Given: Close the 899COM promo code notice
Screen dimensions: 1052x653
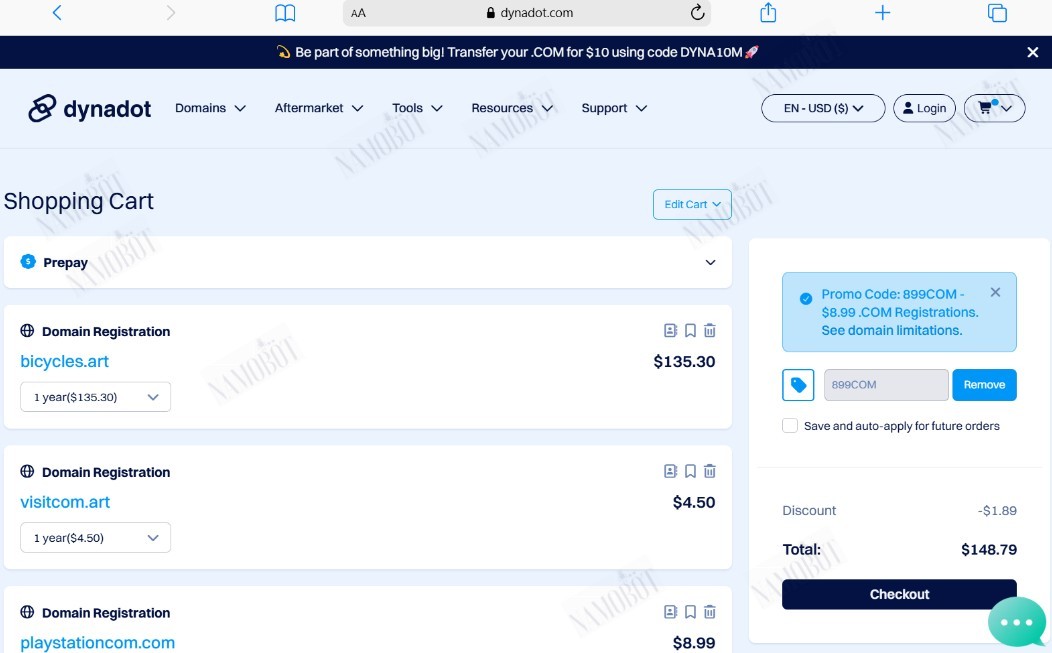Looking at the screenshot, I should 995,292.
